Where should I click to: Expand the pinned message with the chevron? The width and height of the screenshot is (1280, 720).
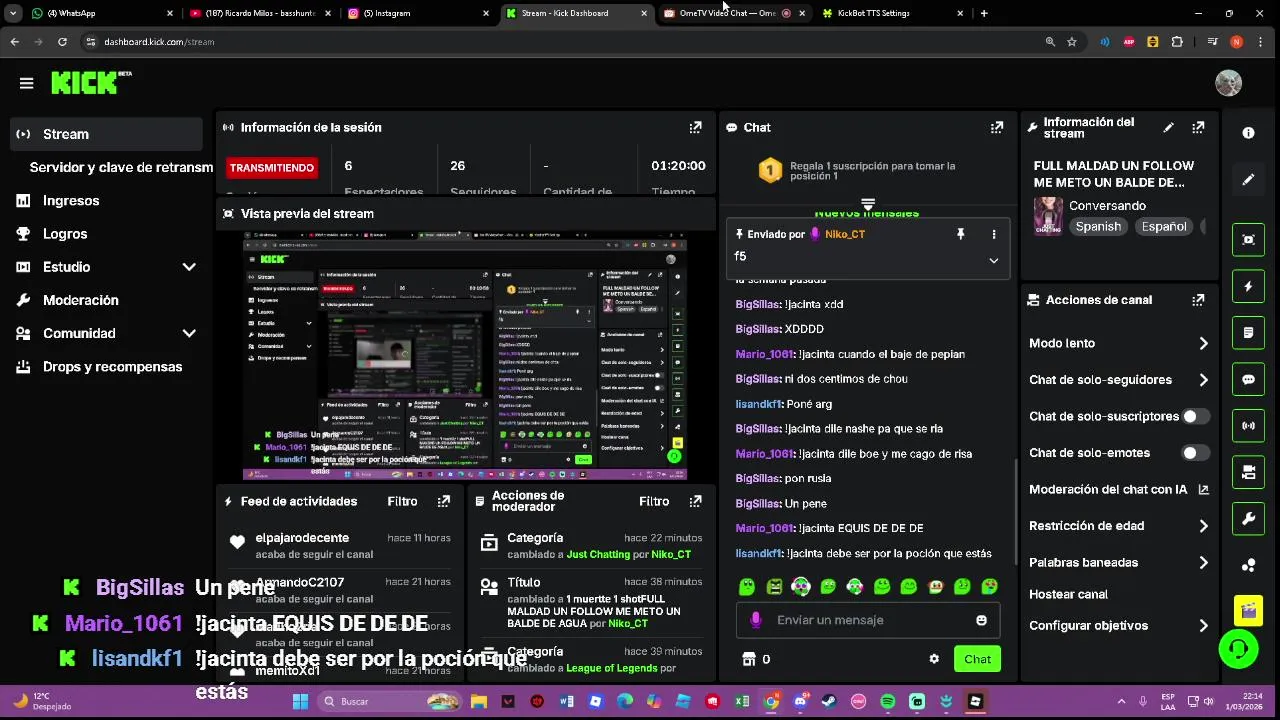(993, 260)
